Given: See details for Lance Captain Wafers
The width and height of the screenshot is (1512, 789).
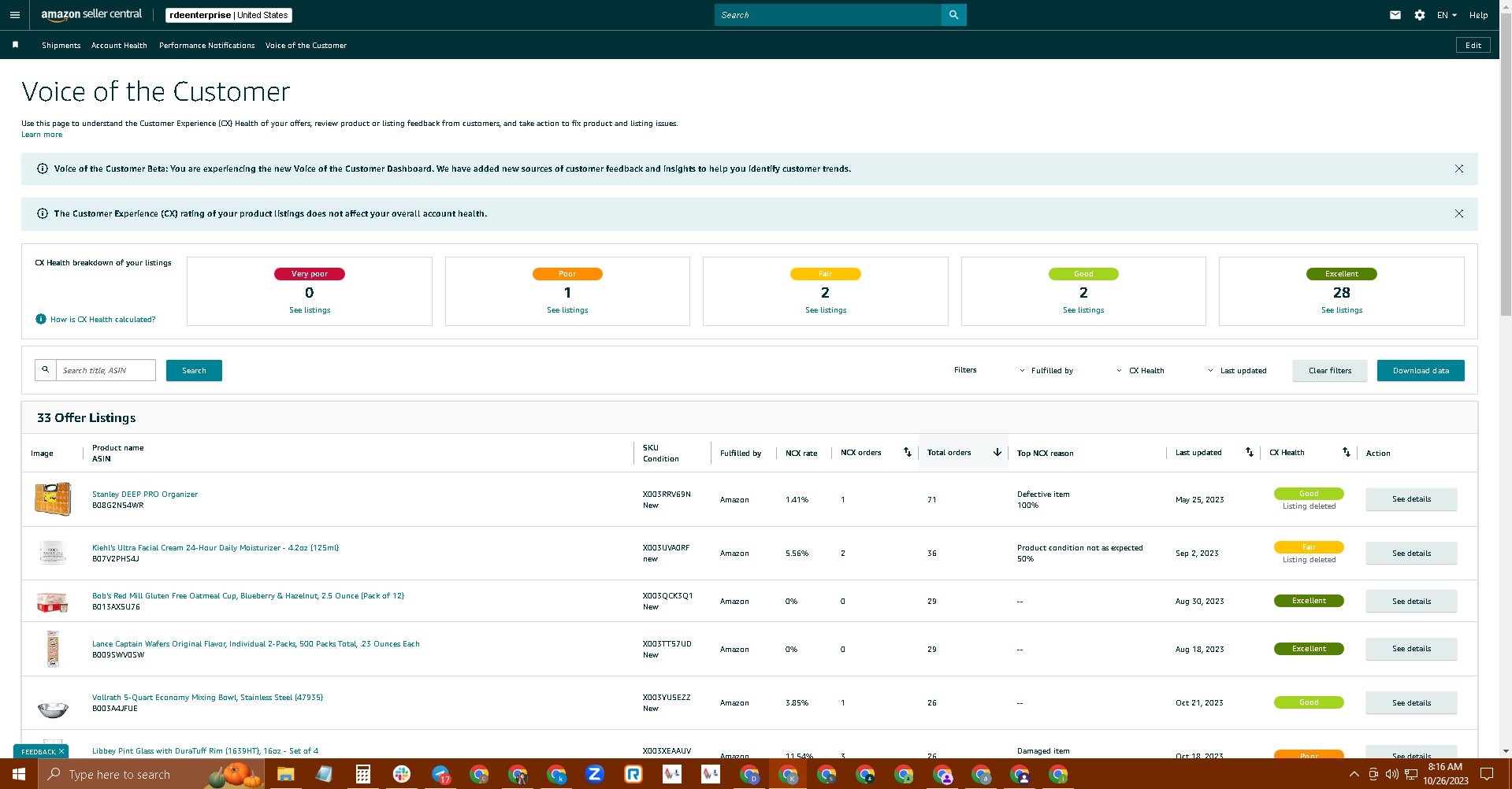Looking at the screenshot, I should (1411, 649).
